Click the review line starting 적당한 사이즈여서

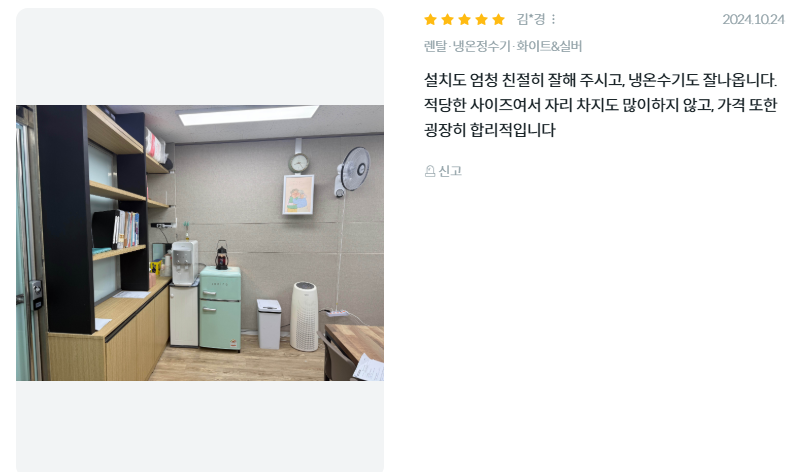(600, 105)
